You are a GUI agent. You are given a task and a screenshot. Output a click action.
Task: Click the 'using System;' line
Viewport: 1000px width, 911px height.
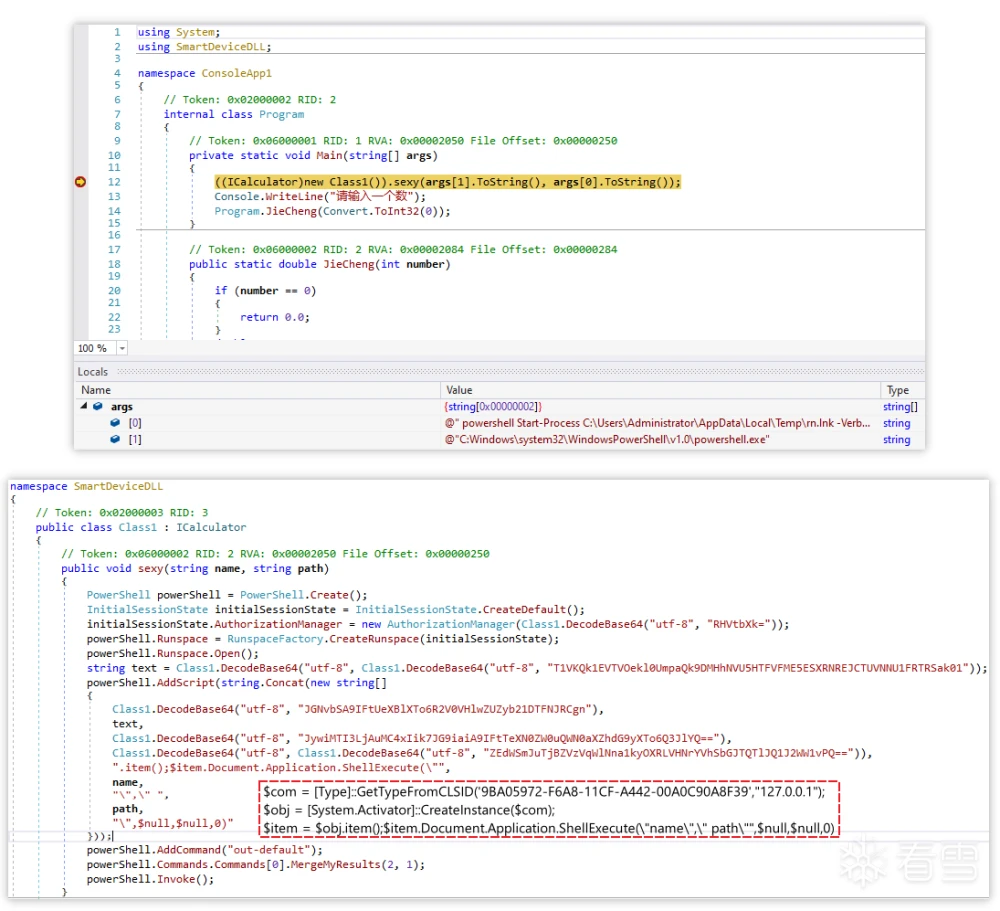(x=179, y=32)
